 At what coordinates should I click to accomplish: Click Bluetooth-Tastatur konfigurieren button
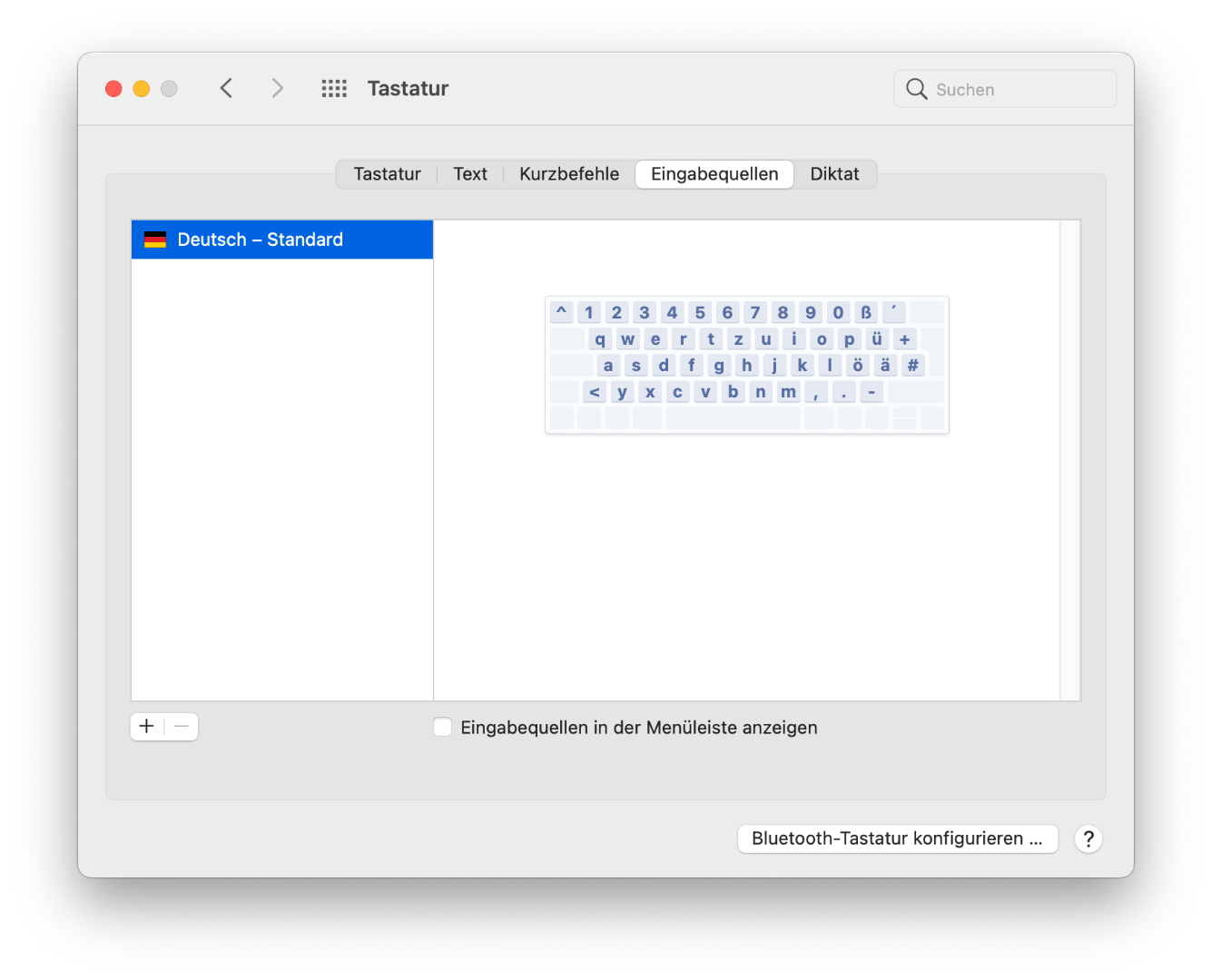tap(898, 838)
